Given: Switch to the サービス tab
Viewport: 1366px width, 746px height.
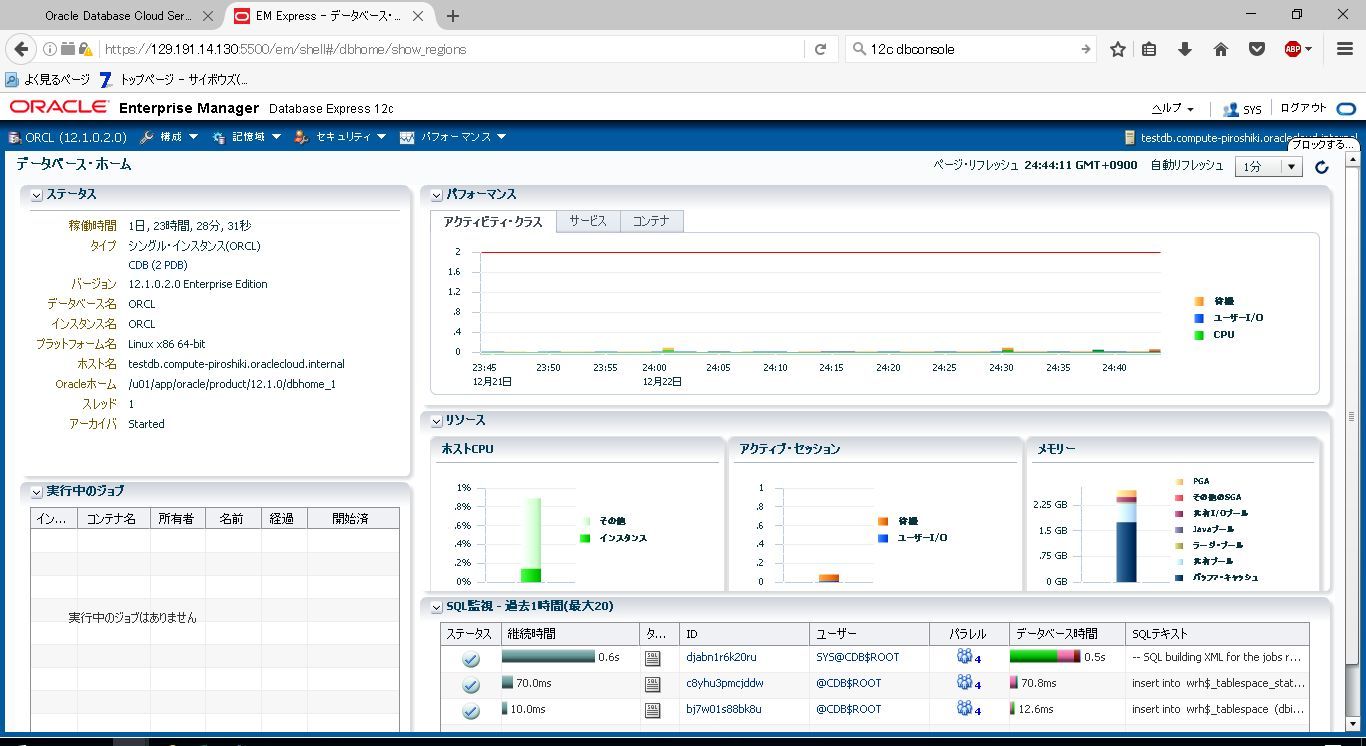Looking at the screenshot, I should point(588,221).
